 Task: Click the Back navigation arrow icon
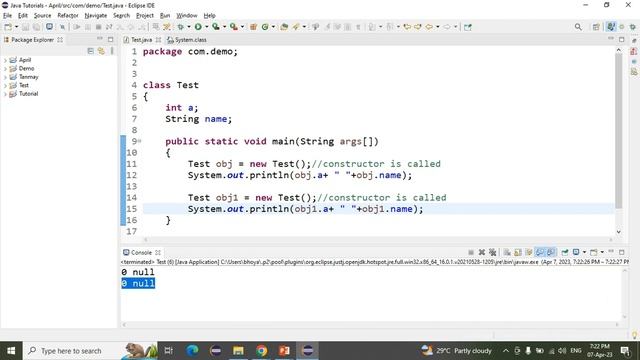pyautogui.click(x=429, y=27)
